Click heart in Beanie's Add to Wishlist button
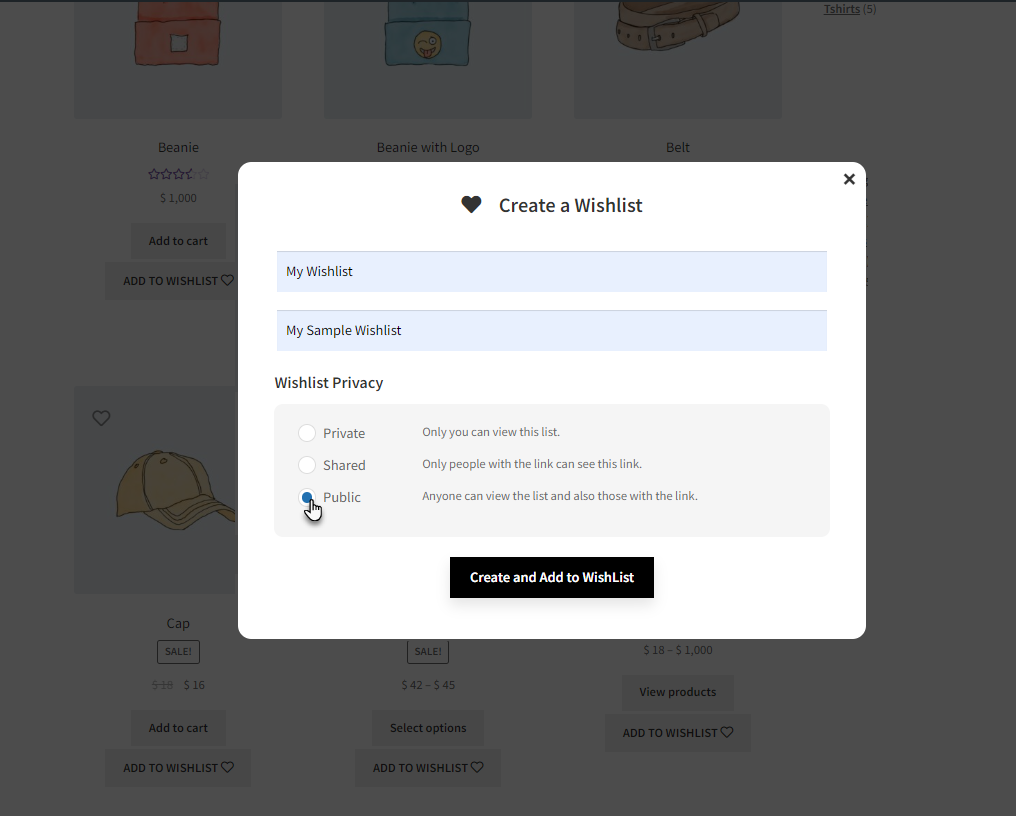This screenshot has width=1016, height=816. tap(227, 280)
